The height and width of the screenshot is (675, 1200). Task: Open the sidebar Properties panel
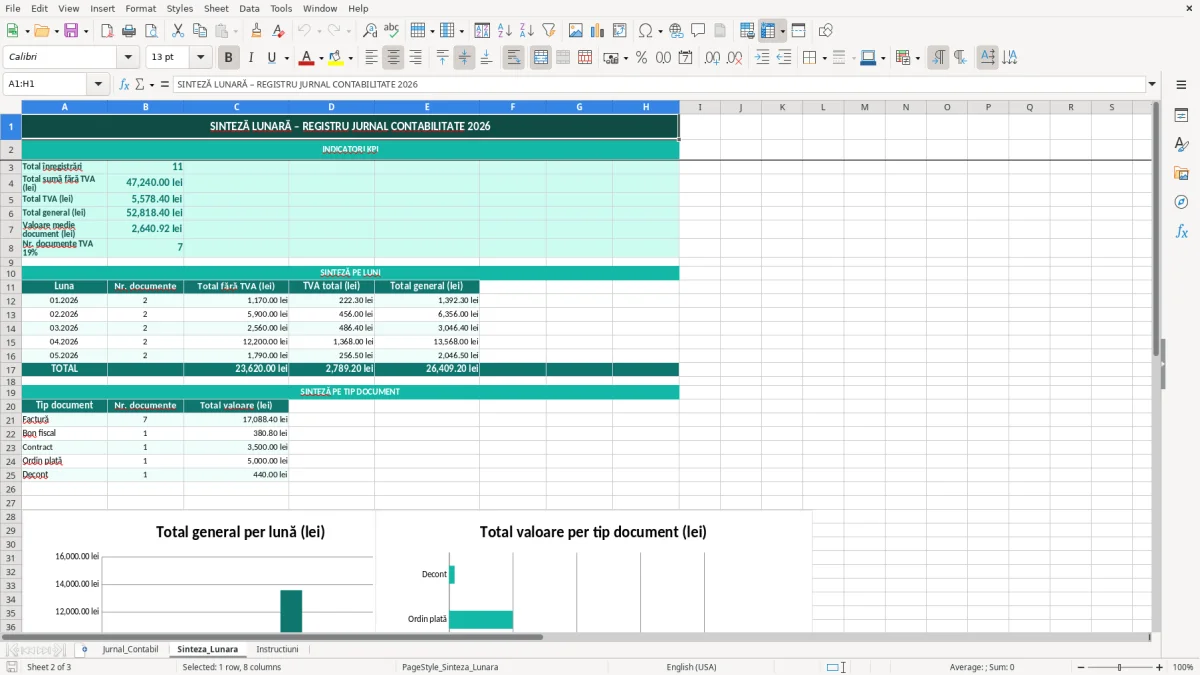tap(1181, 116)
